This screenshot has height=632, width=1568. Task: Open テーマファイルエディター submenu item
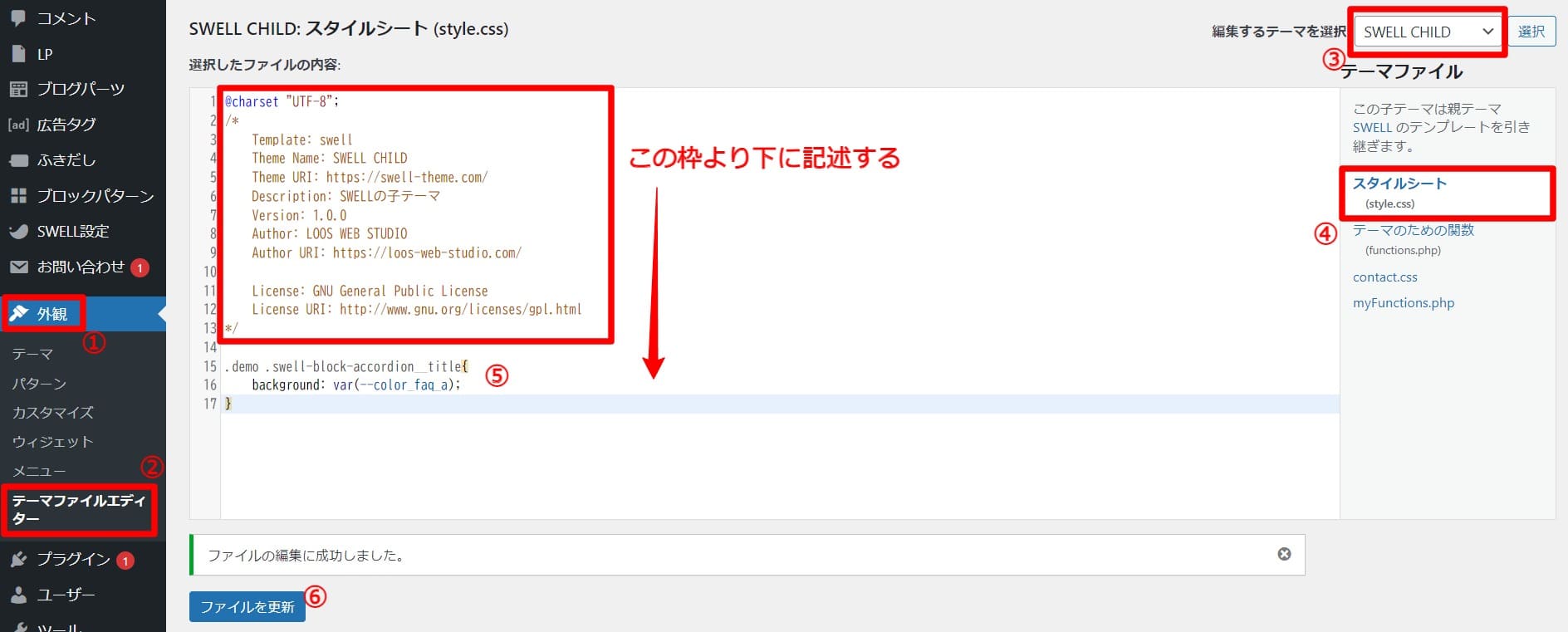point(79,509)
